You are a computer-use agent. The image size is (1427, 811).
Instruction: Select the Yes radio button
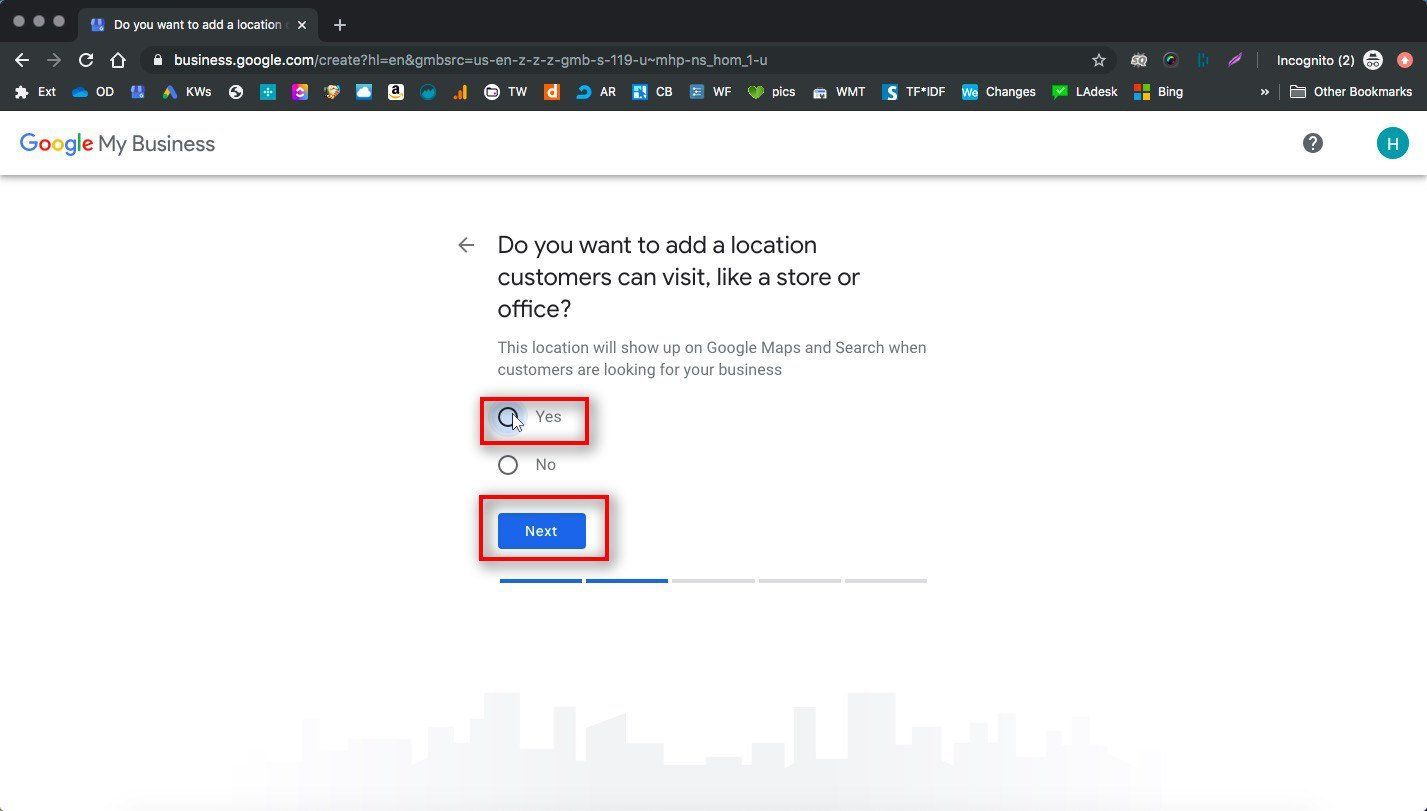click(x=508, y=417)
